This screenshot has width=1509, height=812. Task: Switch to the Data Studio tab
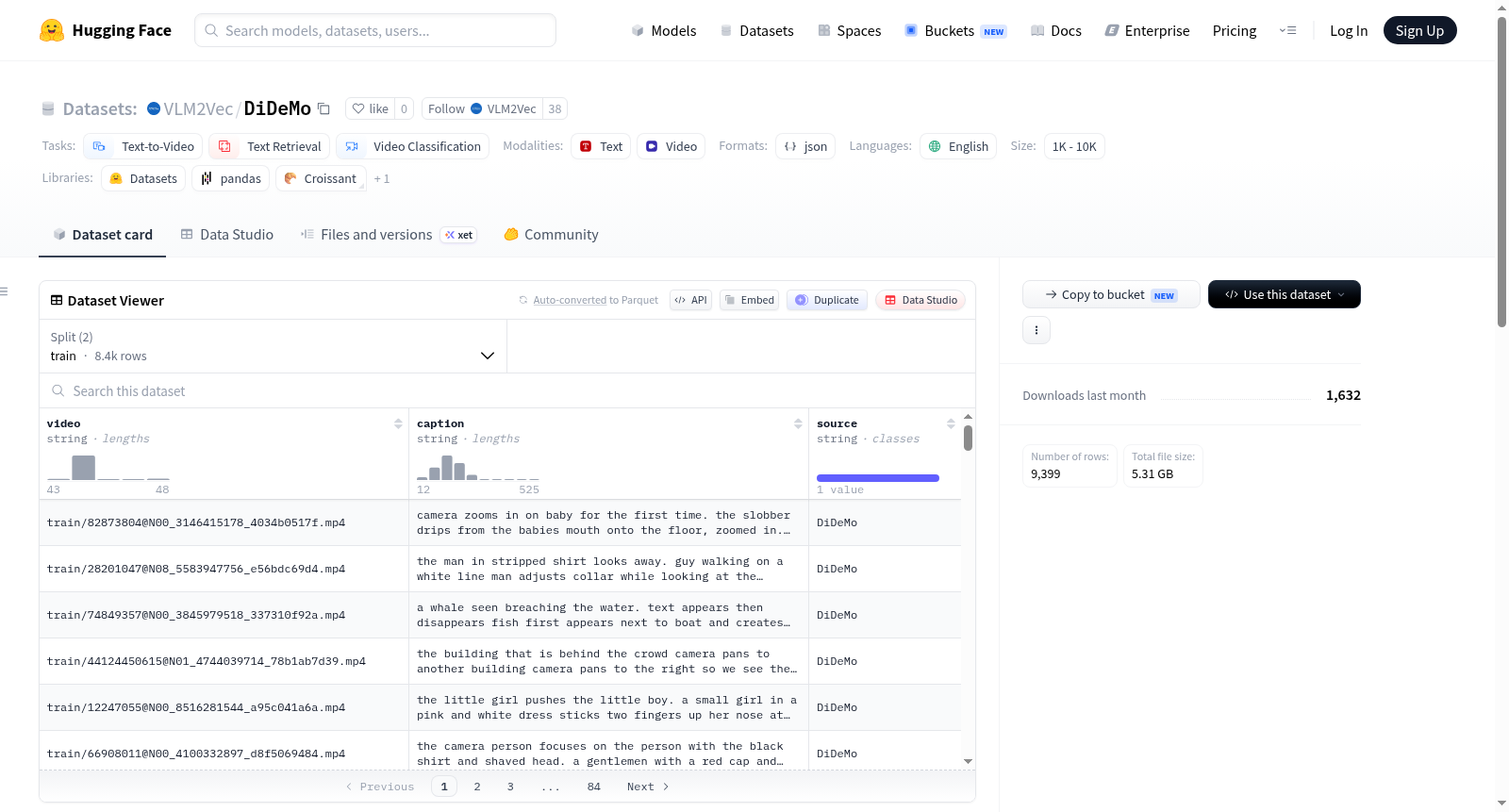[x=227, y=235]
